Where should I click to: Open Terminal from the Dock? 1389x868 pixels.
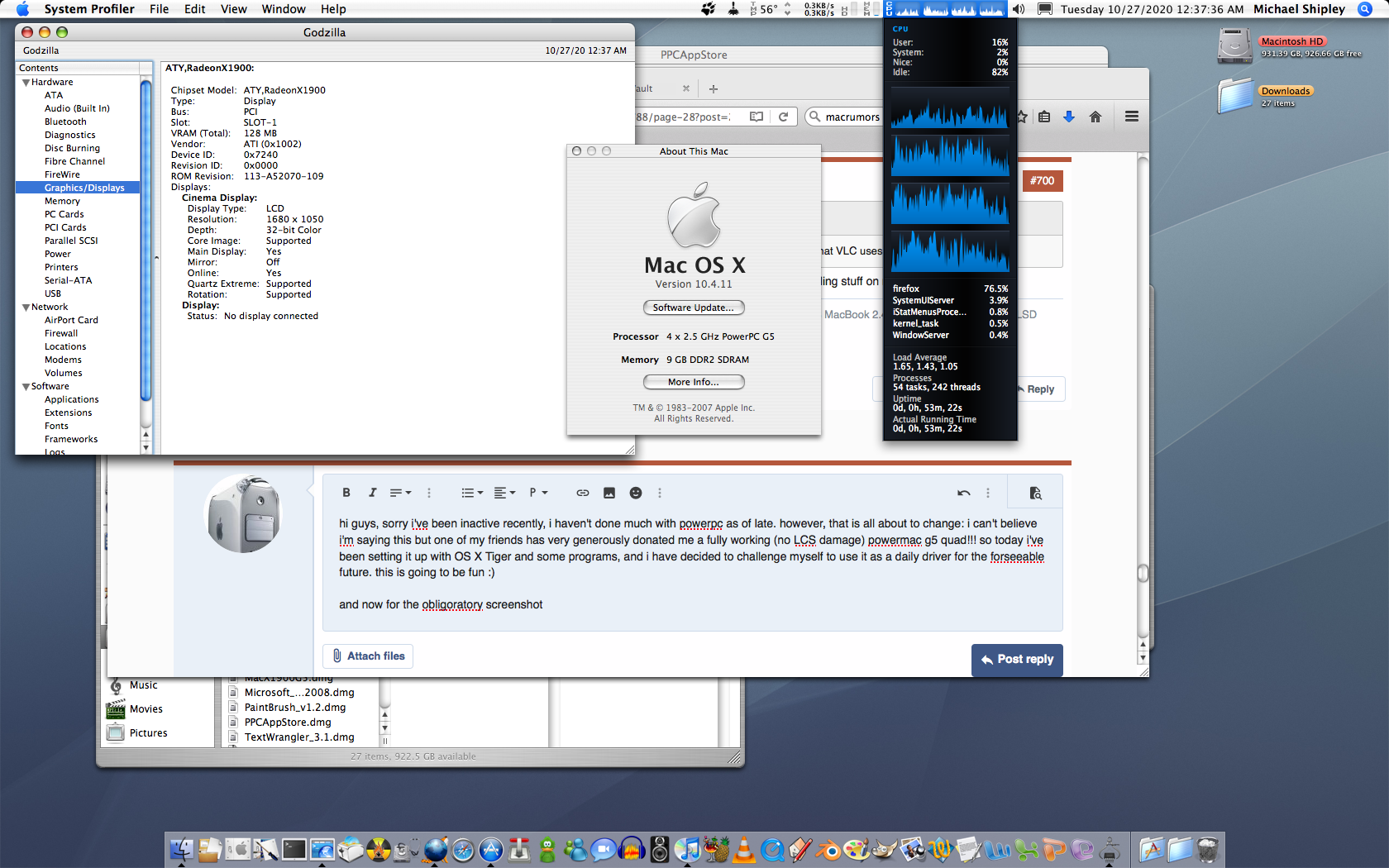click(294, 849)
